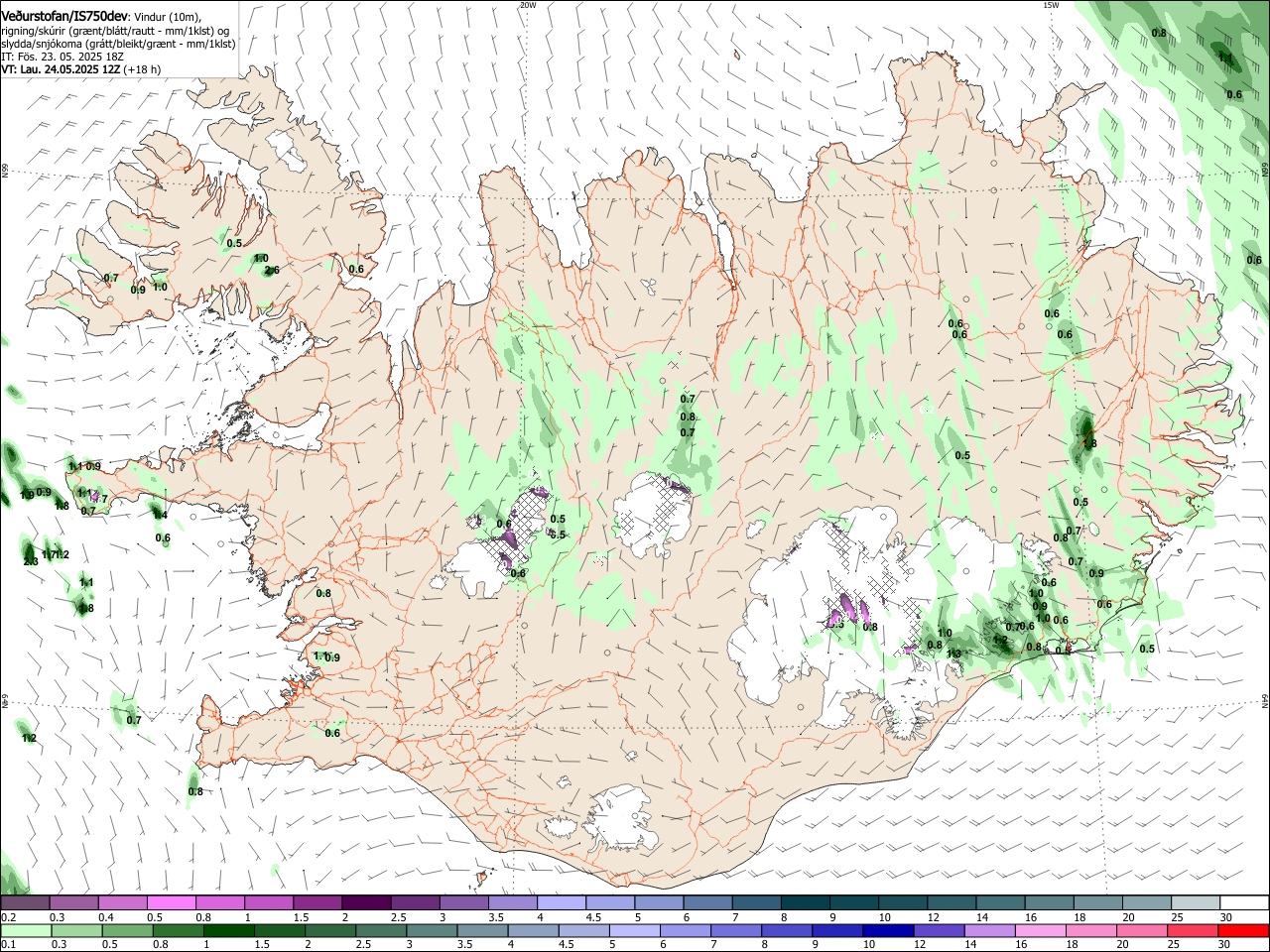Image resolution: width=1270 pixels, height=952 pixels.
Task: Pick the light lavender 4 swatch in top legend row
Action: click(x=560, y=903)
